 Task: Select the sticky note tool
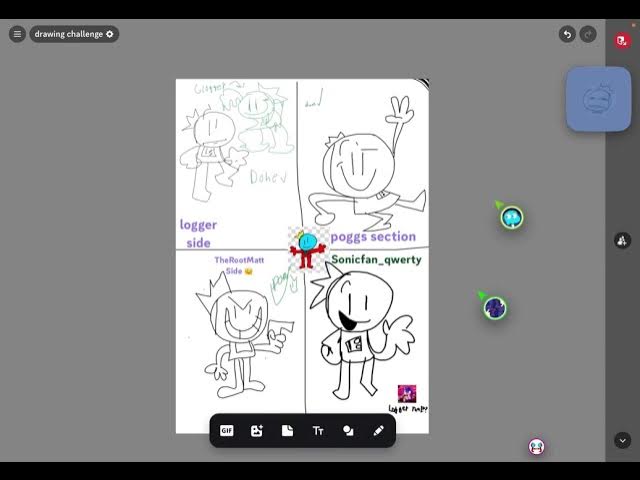[287, 431]
